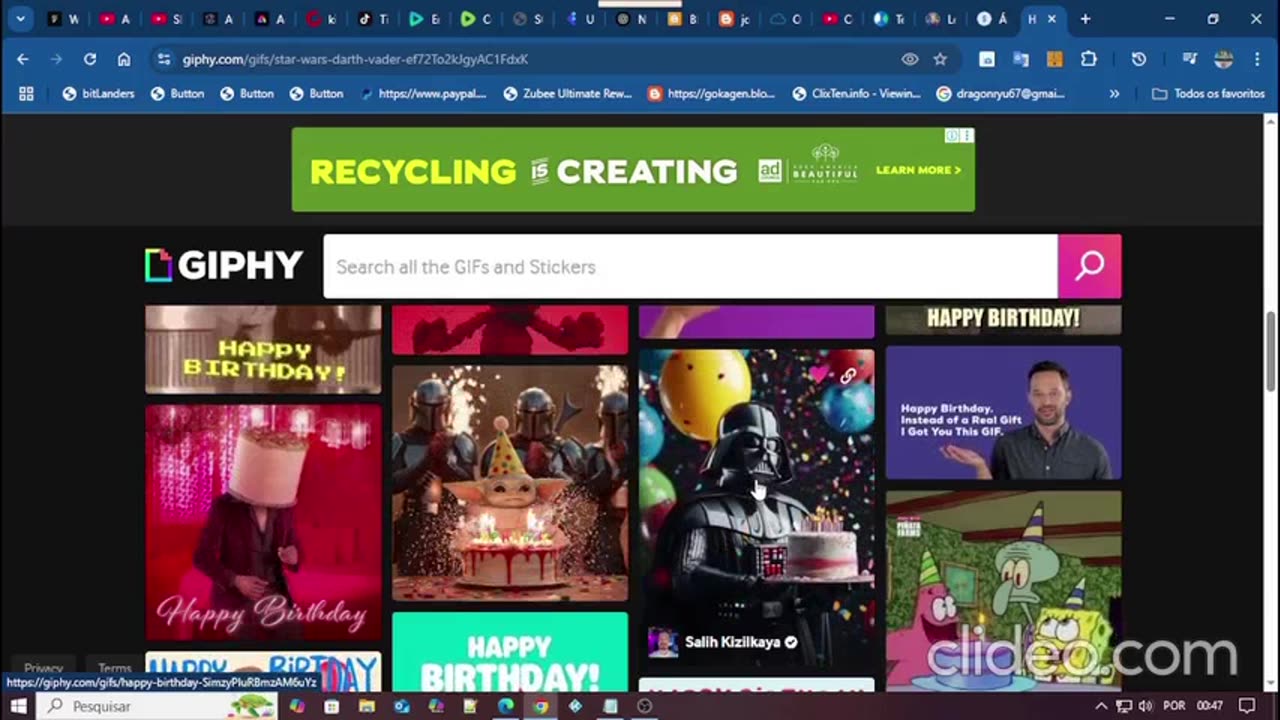Click the link icon on Darth Vader GIF
Screen dimensions: 1280x720
point(848,376)
